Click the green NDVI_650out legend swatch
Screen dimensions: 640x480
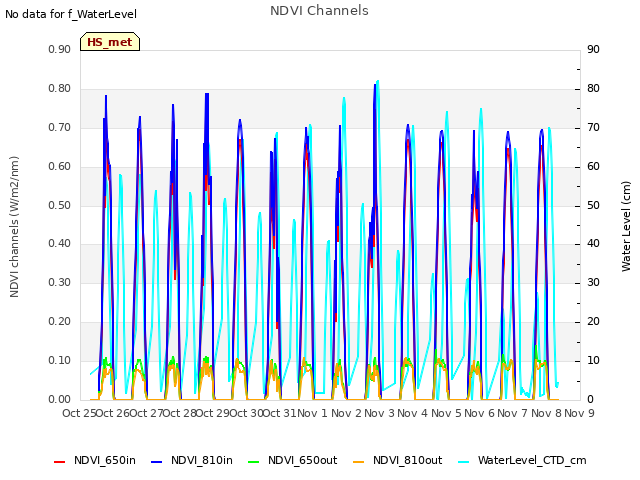tap(254, 462)
